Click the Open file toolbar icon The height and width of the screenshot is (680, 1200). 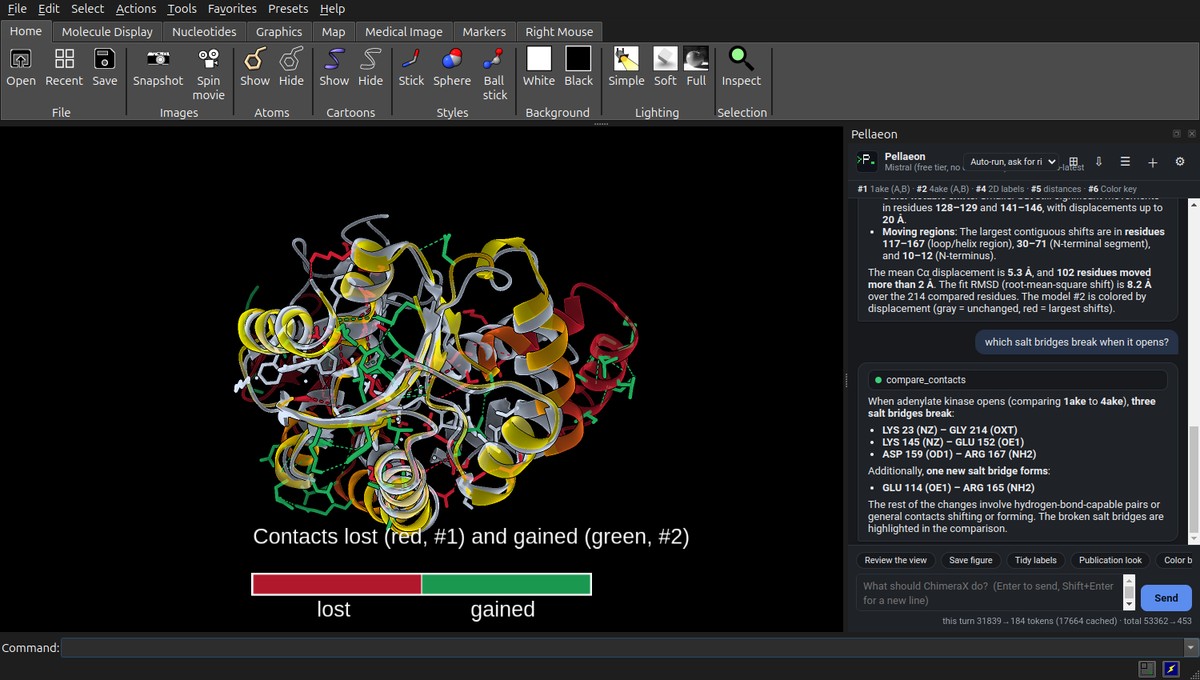[x=20, y=59]
